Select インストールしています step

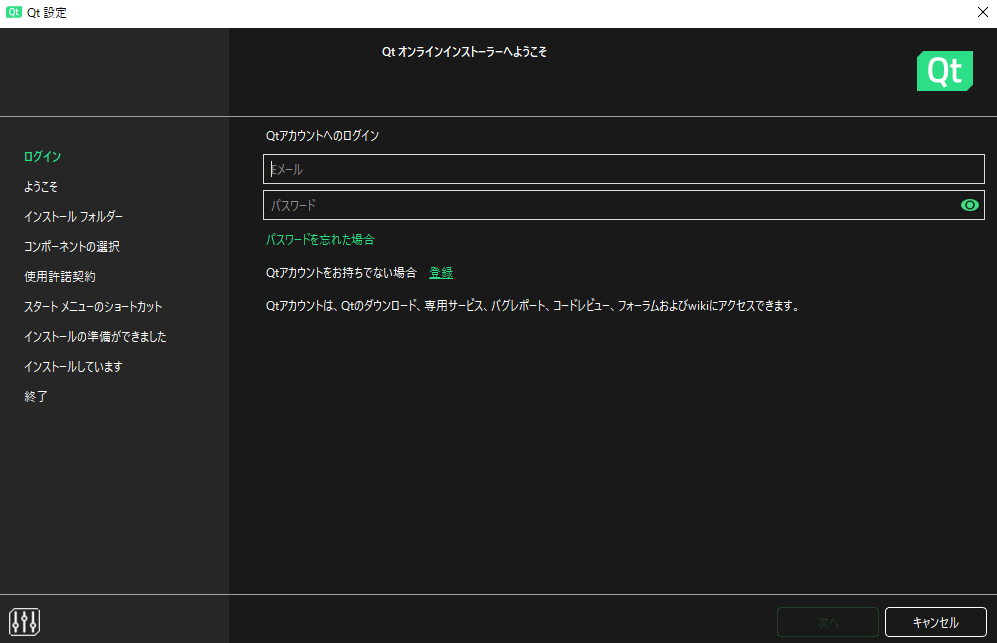[73, 366]
